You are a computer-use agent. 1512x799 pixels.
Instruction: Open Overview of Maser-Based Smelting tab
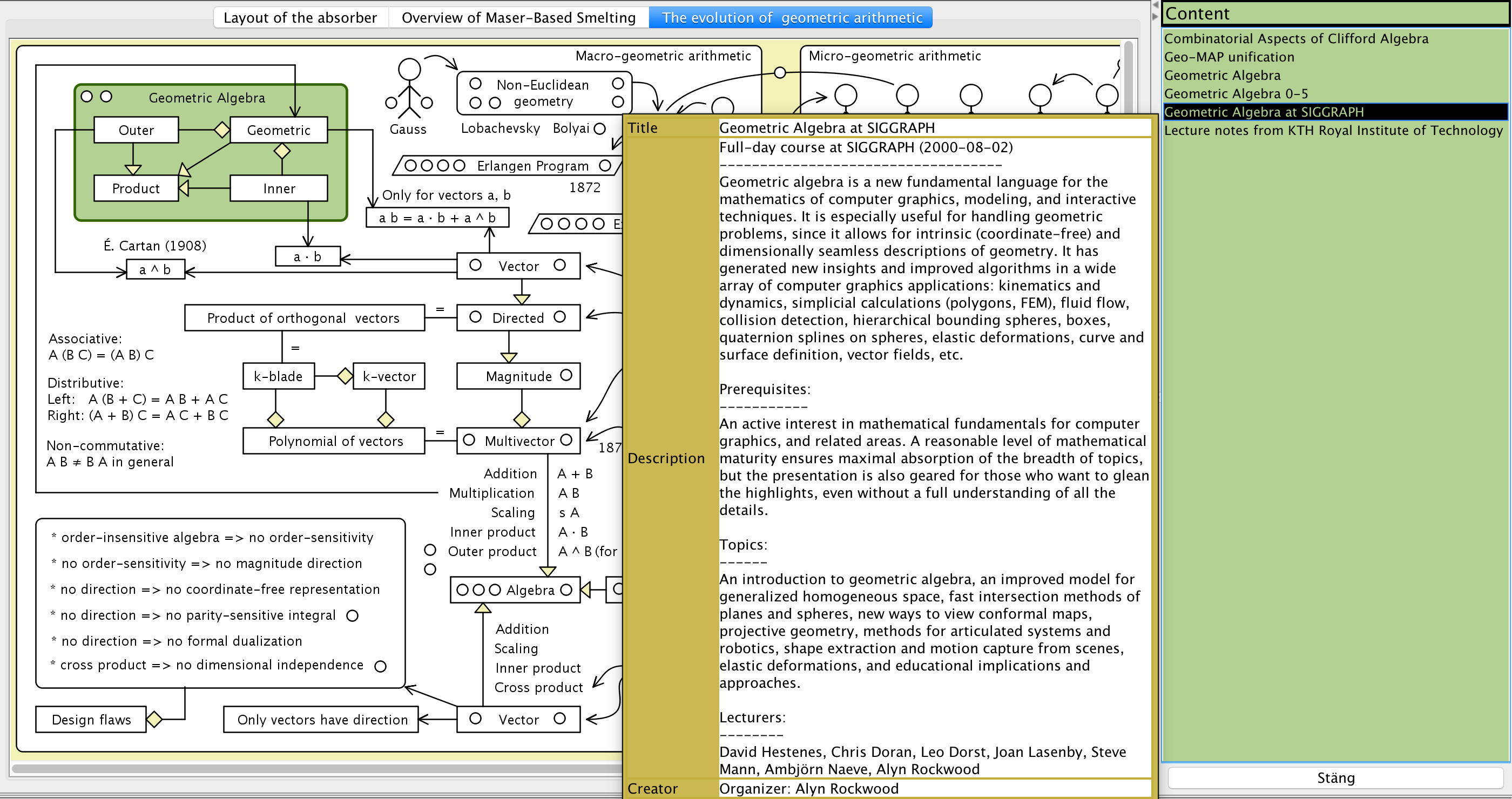pos(518,18)
